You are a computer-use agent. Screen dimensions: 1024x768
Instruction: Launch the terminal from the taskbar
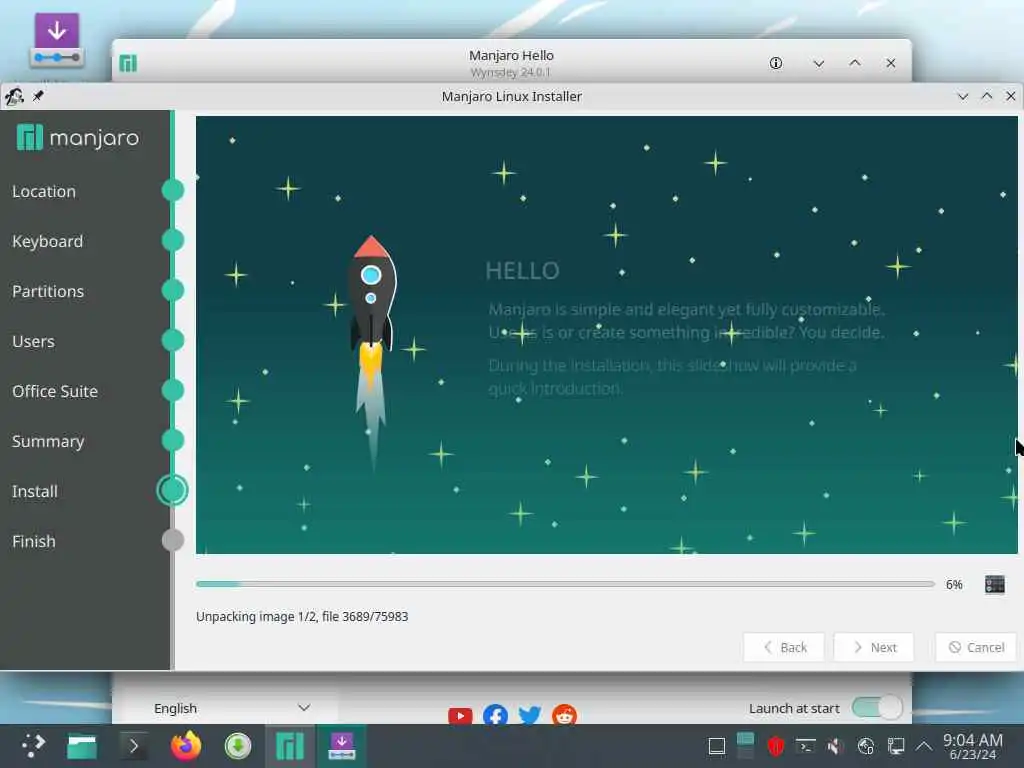click(x=134, y=746)
